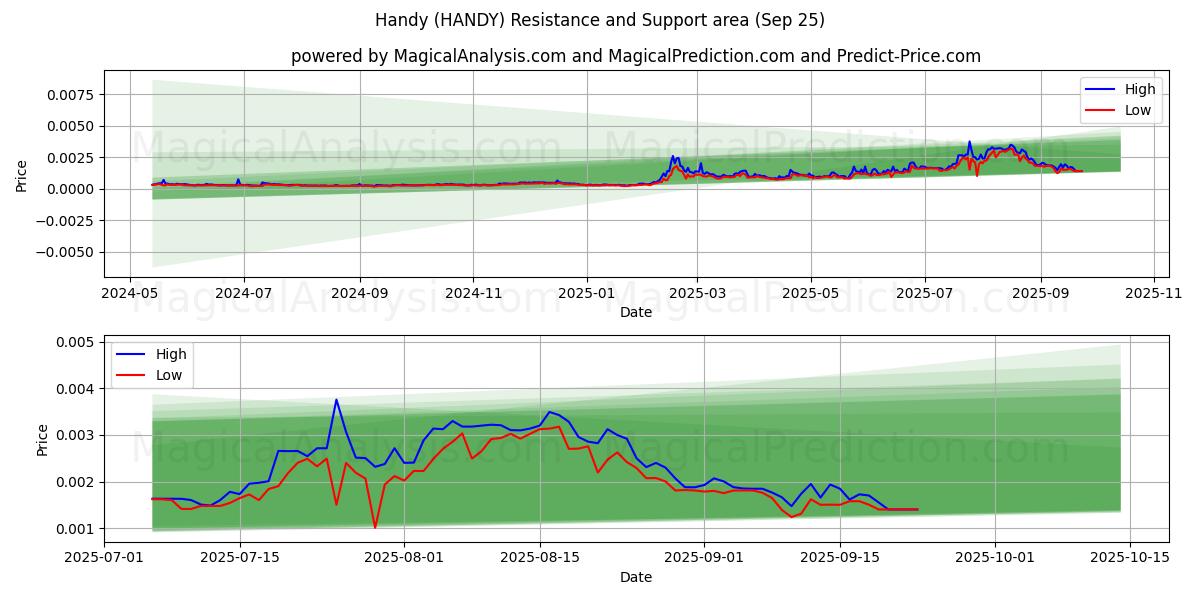Click the bottom chart x-axis label '2025-09-15'
Screen dimensions: 1200x600
840,560
